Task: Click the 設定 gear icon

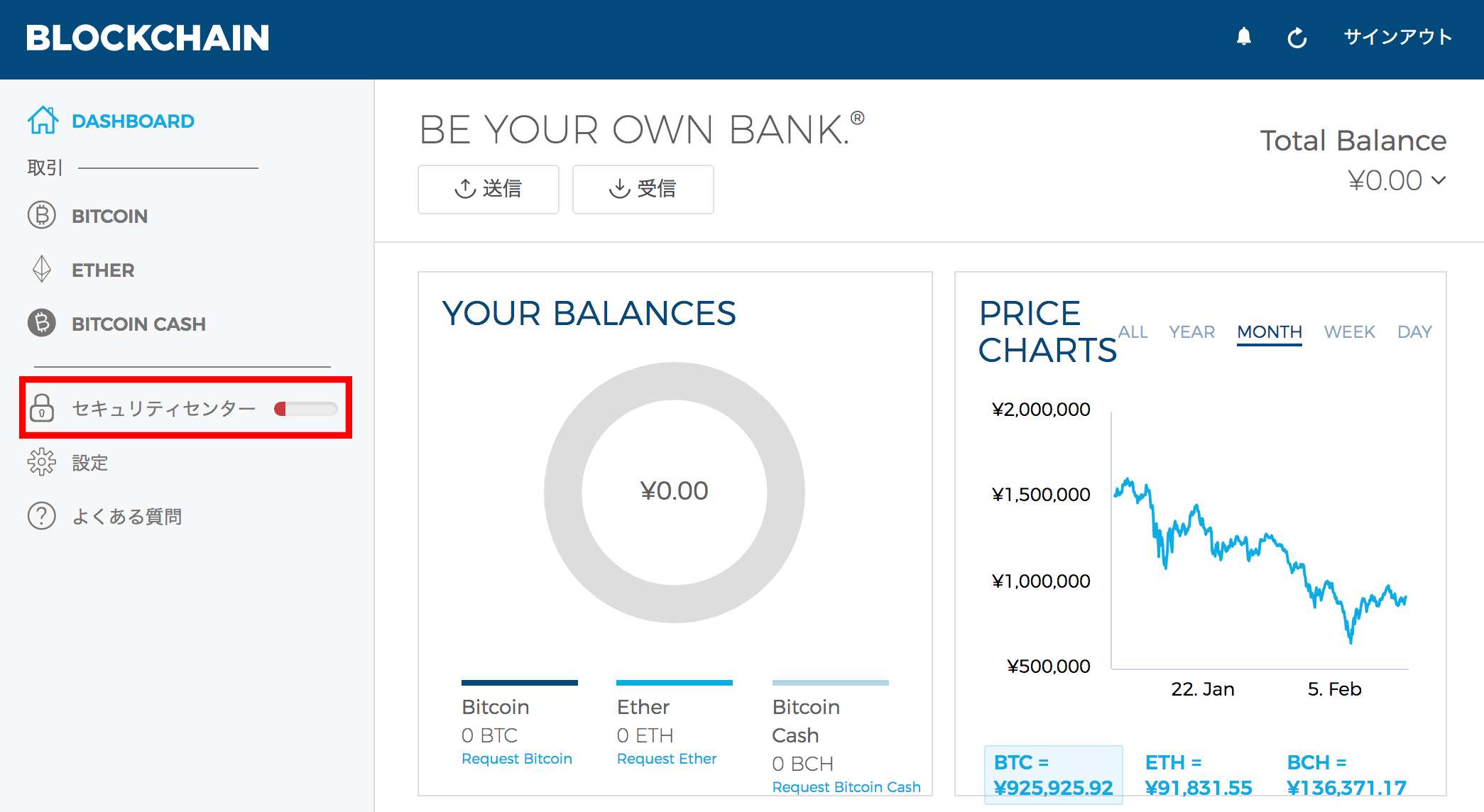Action: tap(42, 462)
